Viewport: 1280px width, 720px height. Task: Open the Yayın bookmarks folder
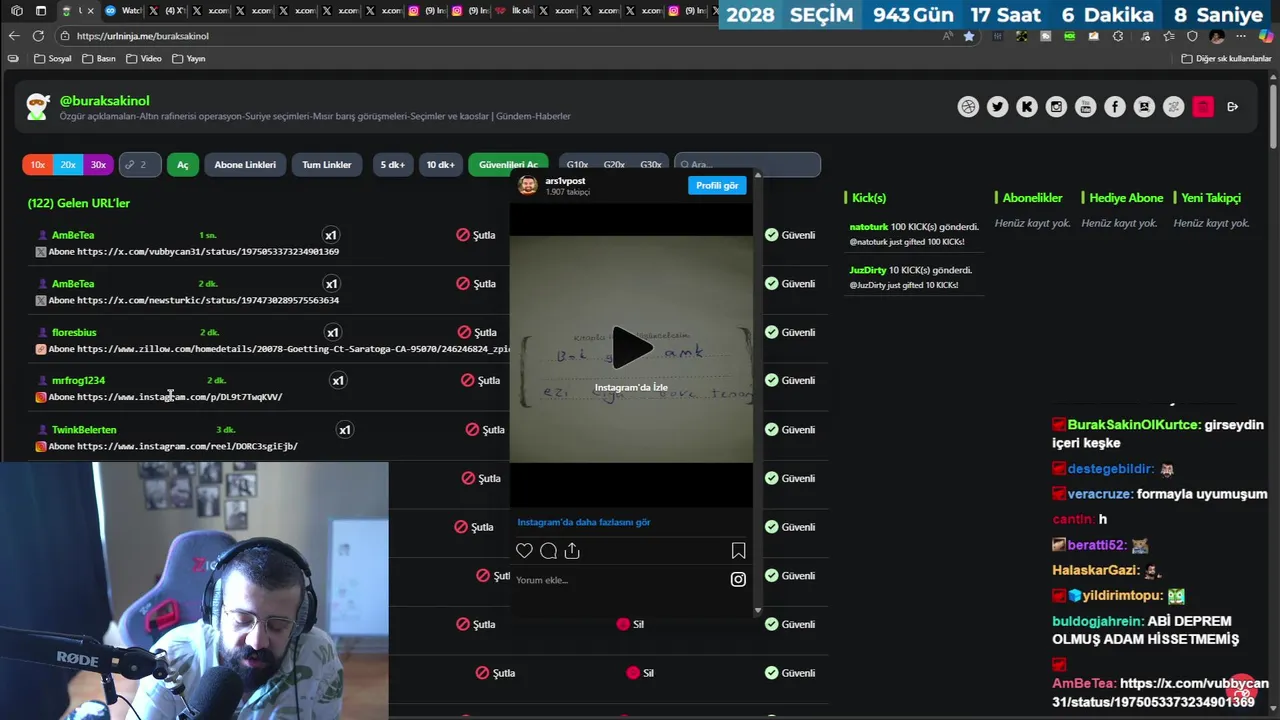point(189,58)
